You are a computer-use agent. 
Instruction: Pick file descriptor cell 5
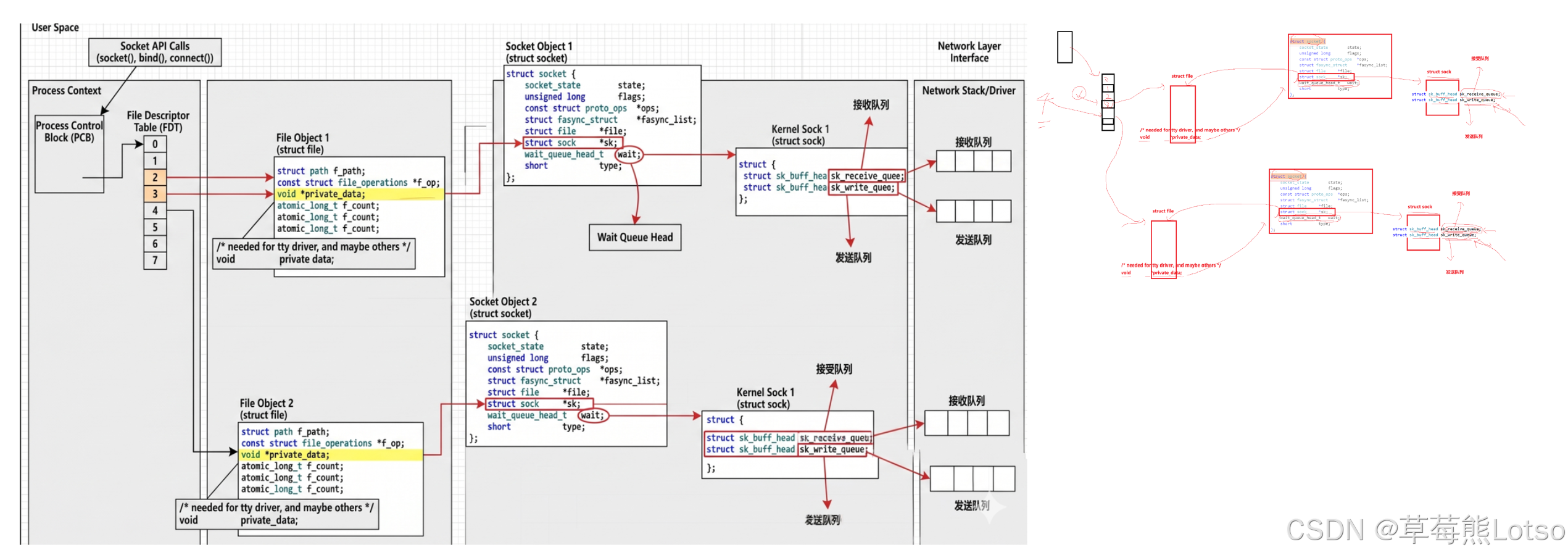pyautogui.click(x=155, y=228)
